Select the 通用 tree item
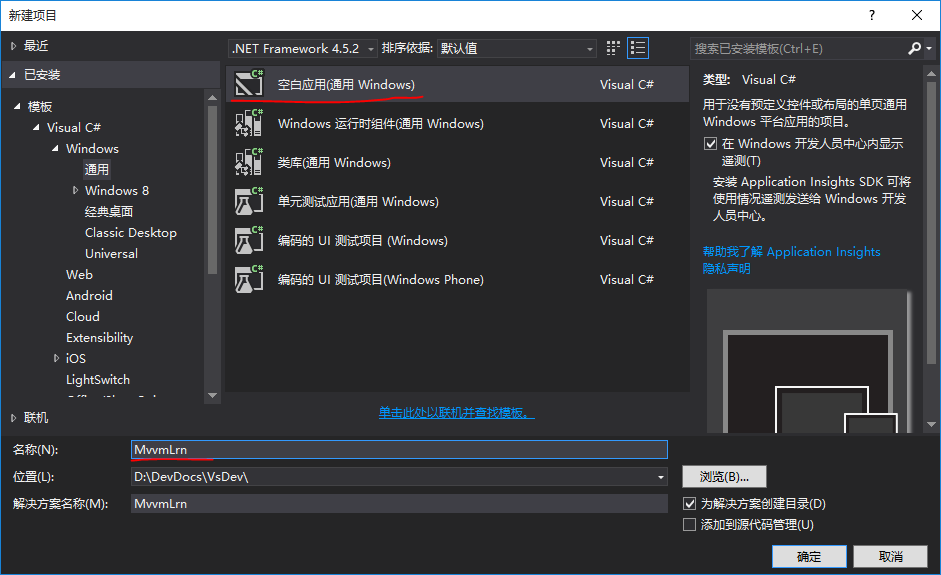The width and height of the screenshot is (941, 575). tap(97, 169)
